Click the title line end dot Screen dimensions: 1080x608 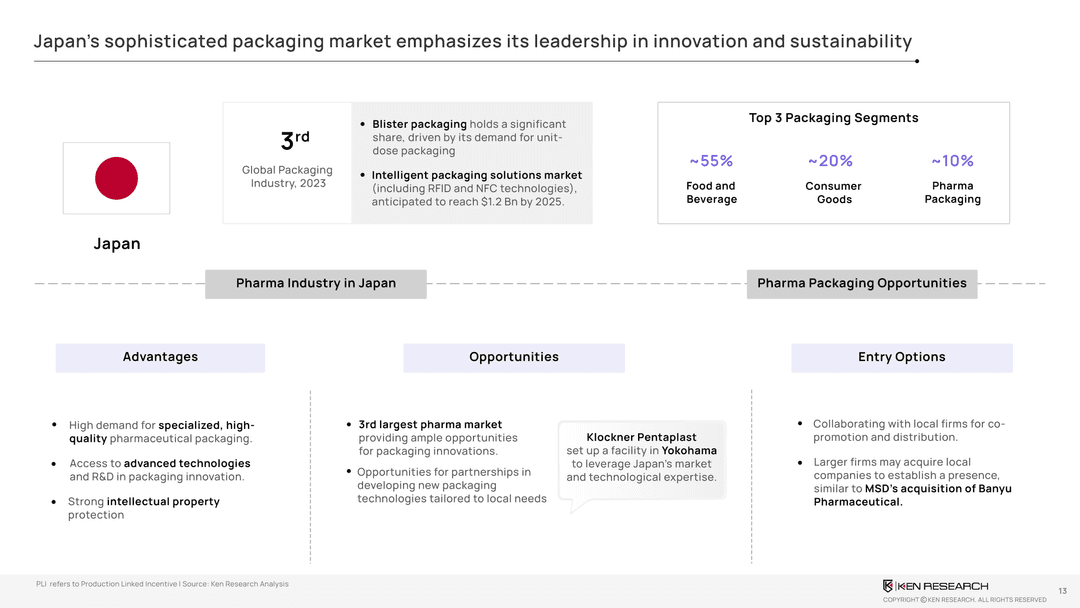(x=917, y=61)
